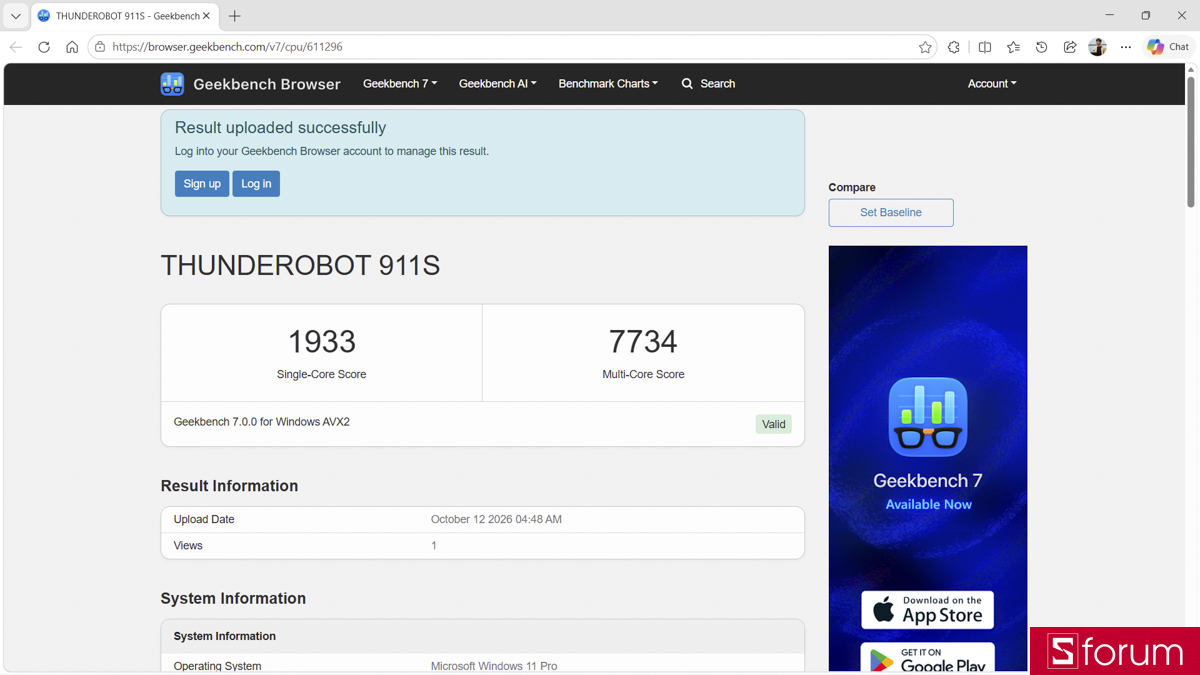This screenshot has width=1200, height=675.
Task: Open favorites list icon
Action: coord(1013,47)
